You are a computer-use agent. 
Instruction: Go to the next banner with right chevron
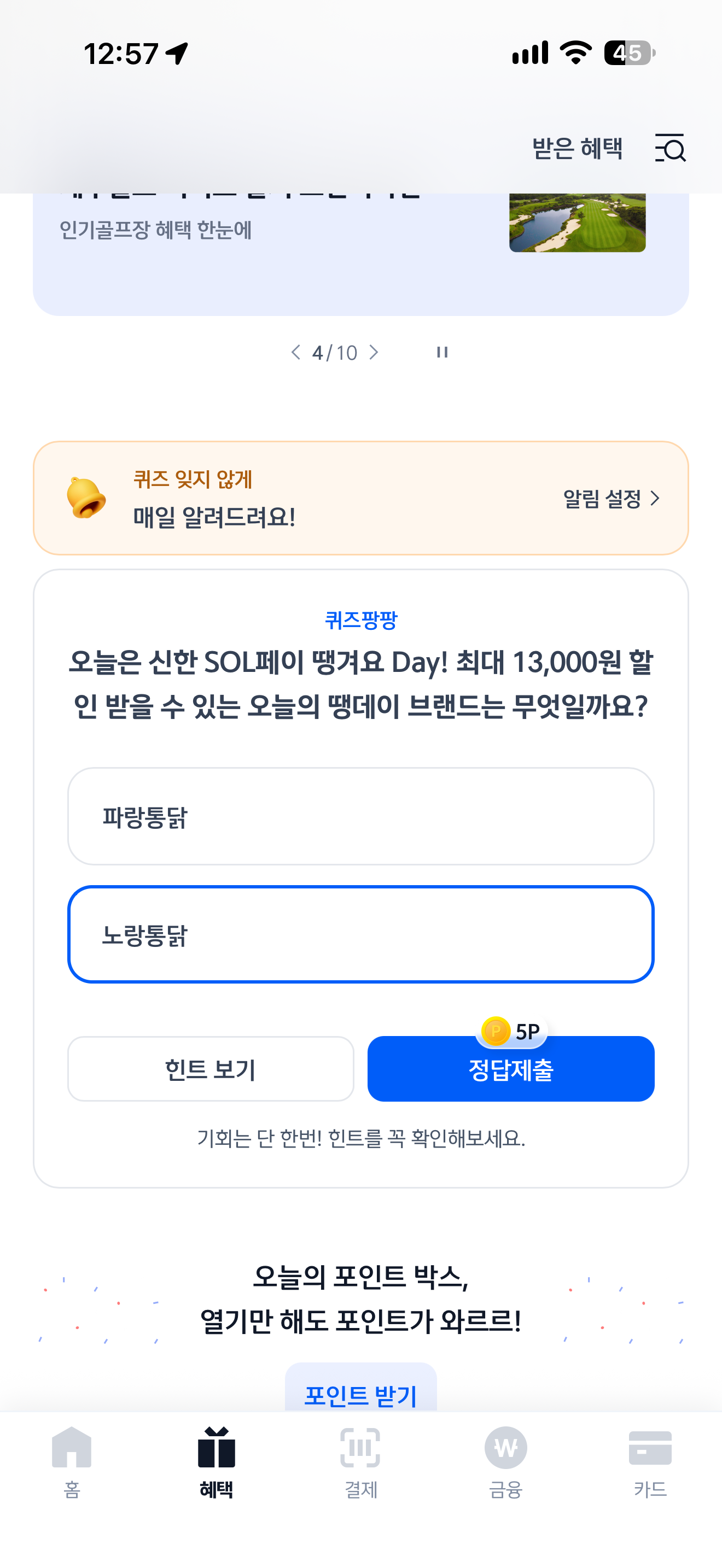click(374, 352)
